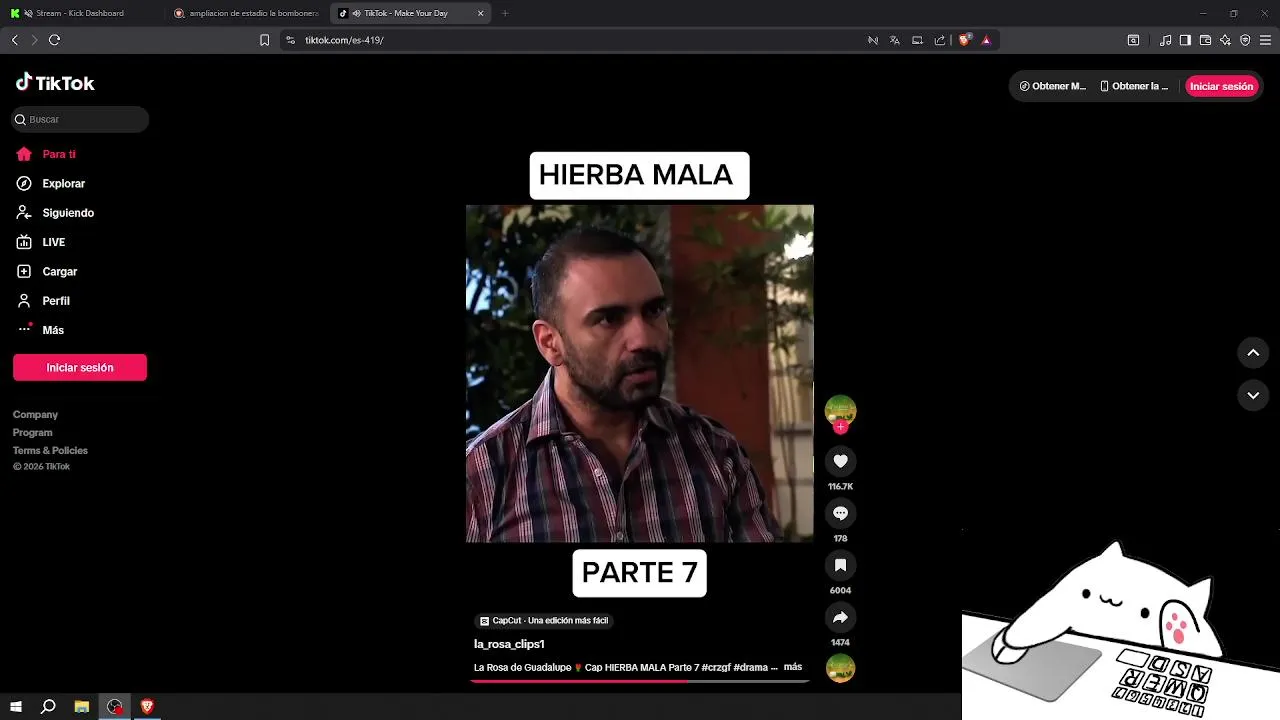Screen dimensions: 1280x720
Task: Unmute Kick Dashboard tab audio icon
Action: click(28, 13)
